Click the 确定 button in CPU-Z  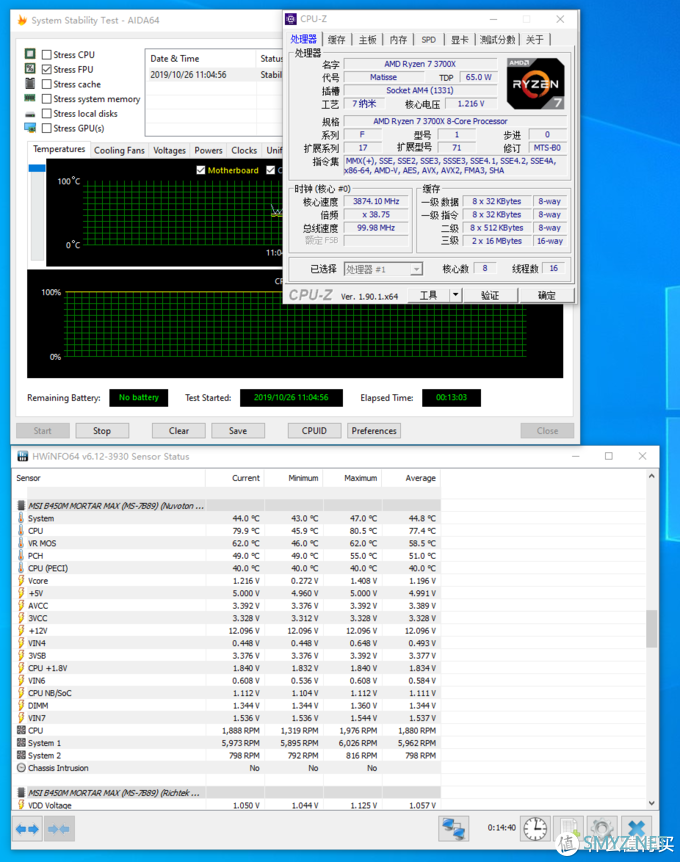pyautogui.click(x=547, y=295)
